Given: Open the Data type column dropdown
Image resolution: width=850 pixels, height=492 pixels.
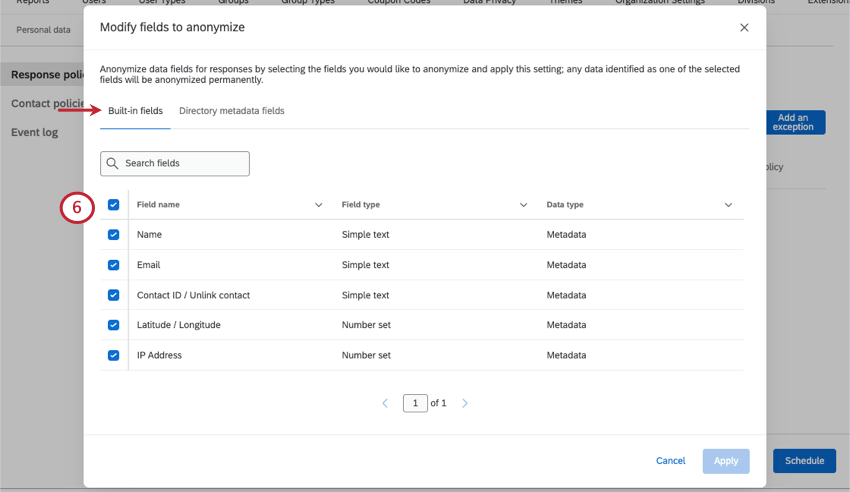Looking at the screenshot, I should (728, 205).
